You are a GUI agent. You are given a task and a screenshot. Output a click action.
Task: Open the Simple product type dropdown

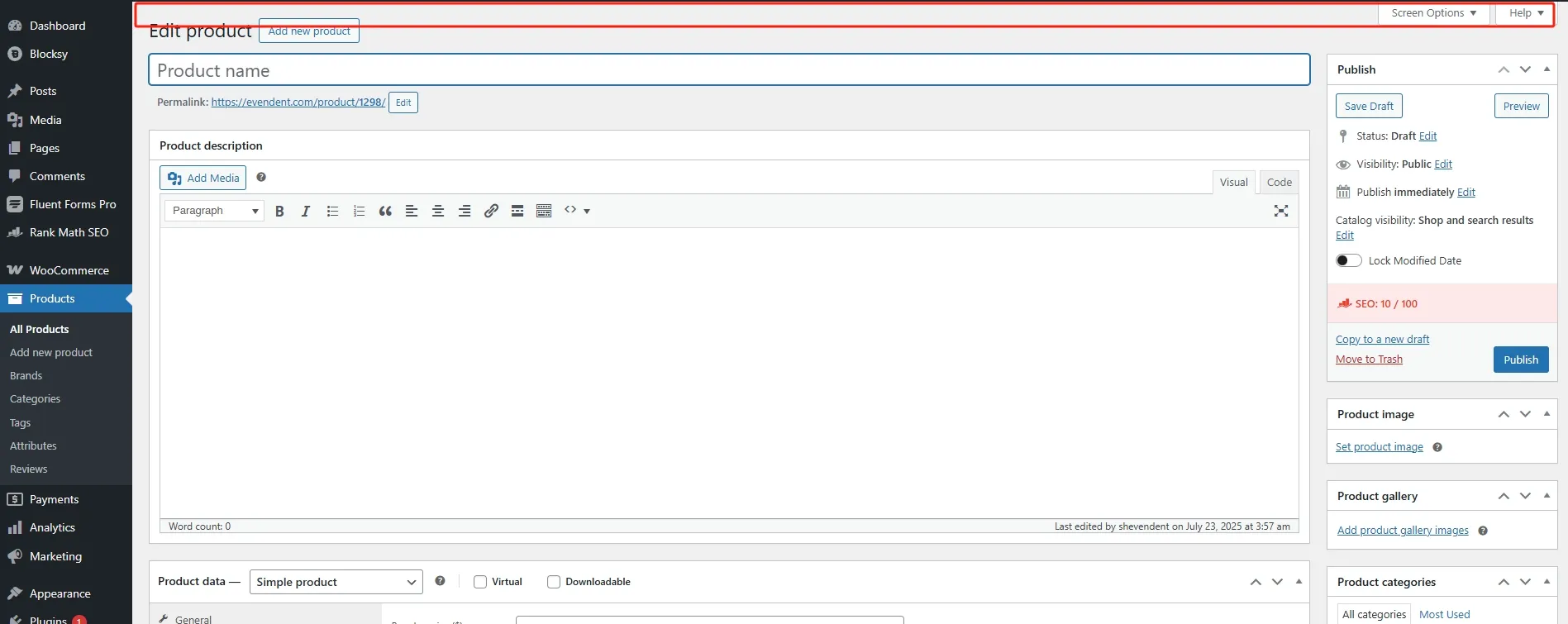click(336, 582)
